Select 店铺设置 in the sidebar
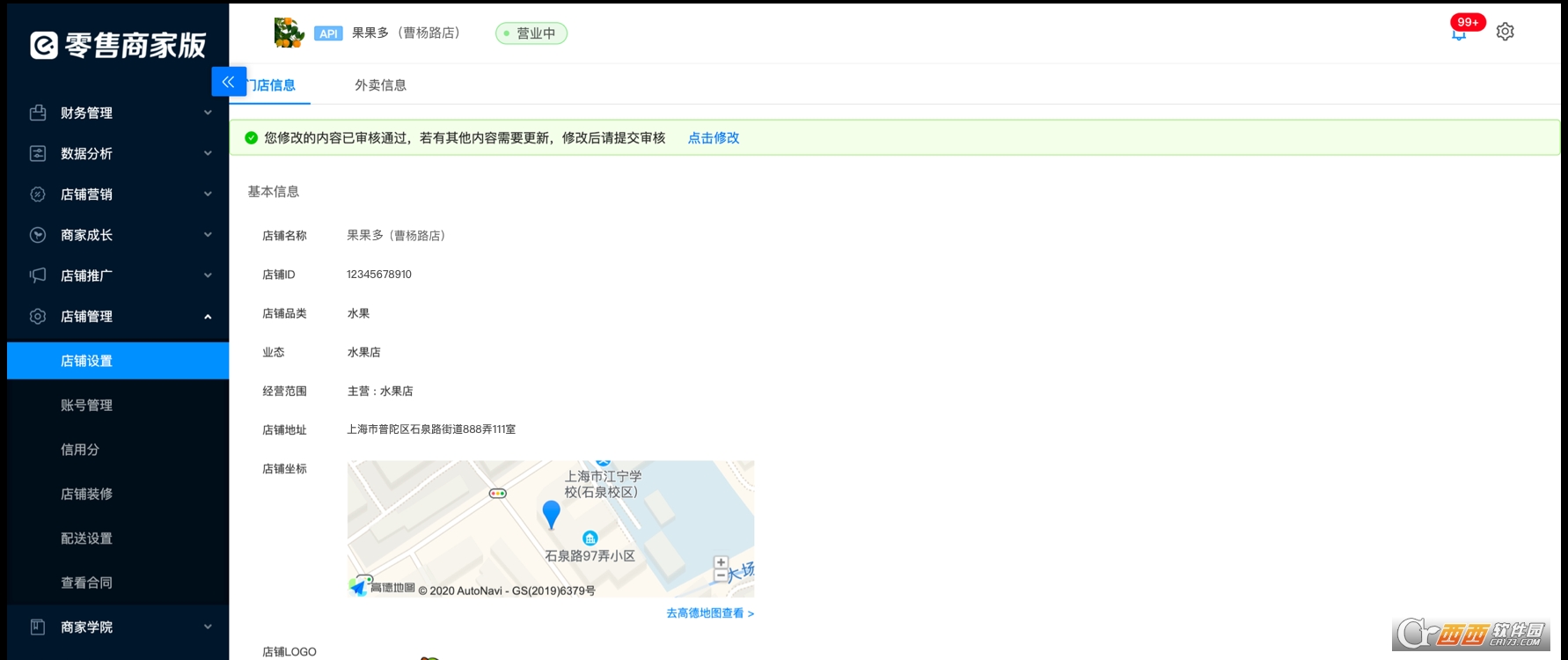The image size is (1568, 660). pos(118,361)
